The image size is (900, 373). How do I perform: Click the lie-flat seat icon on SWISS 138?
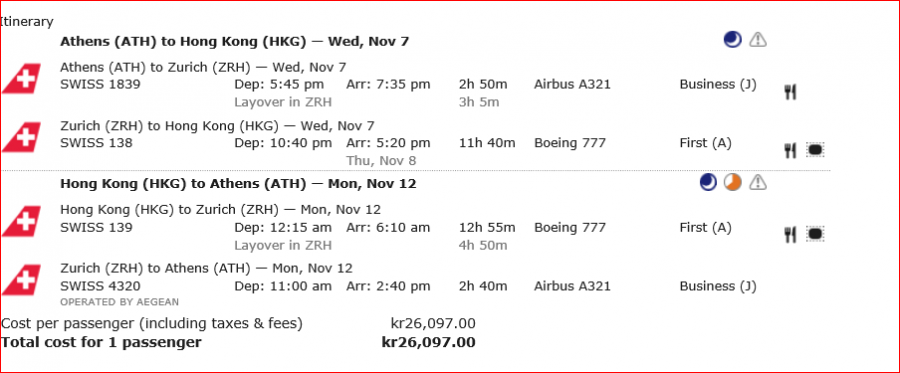(815, 150)
